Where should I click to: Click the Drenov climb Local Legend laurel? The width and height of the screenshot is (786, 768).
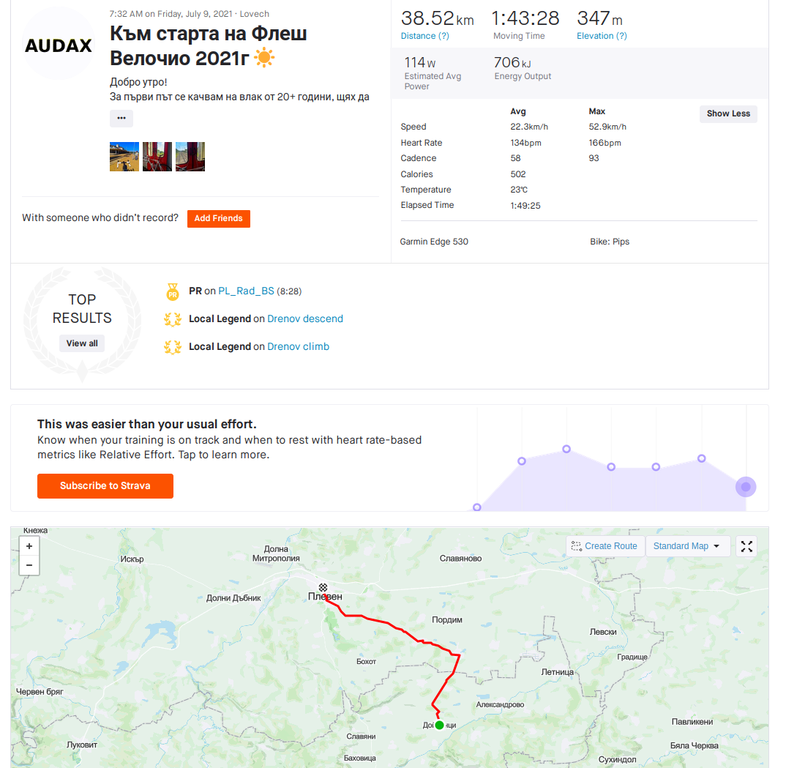tap(172, 347)
